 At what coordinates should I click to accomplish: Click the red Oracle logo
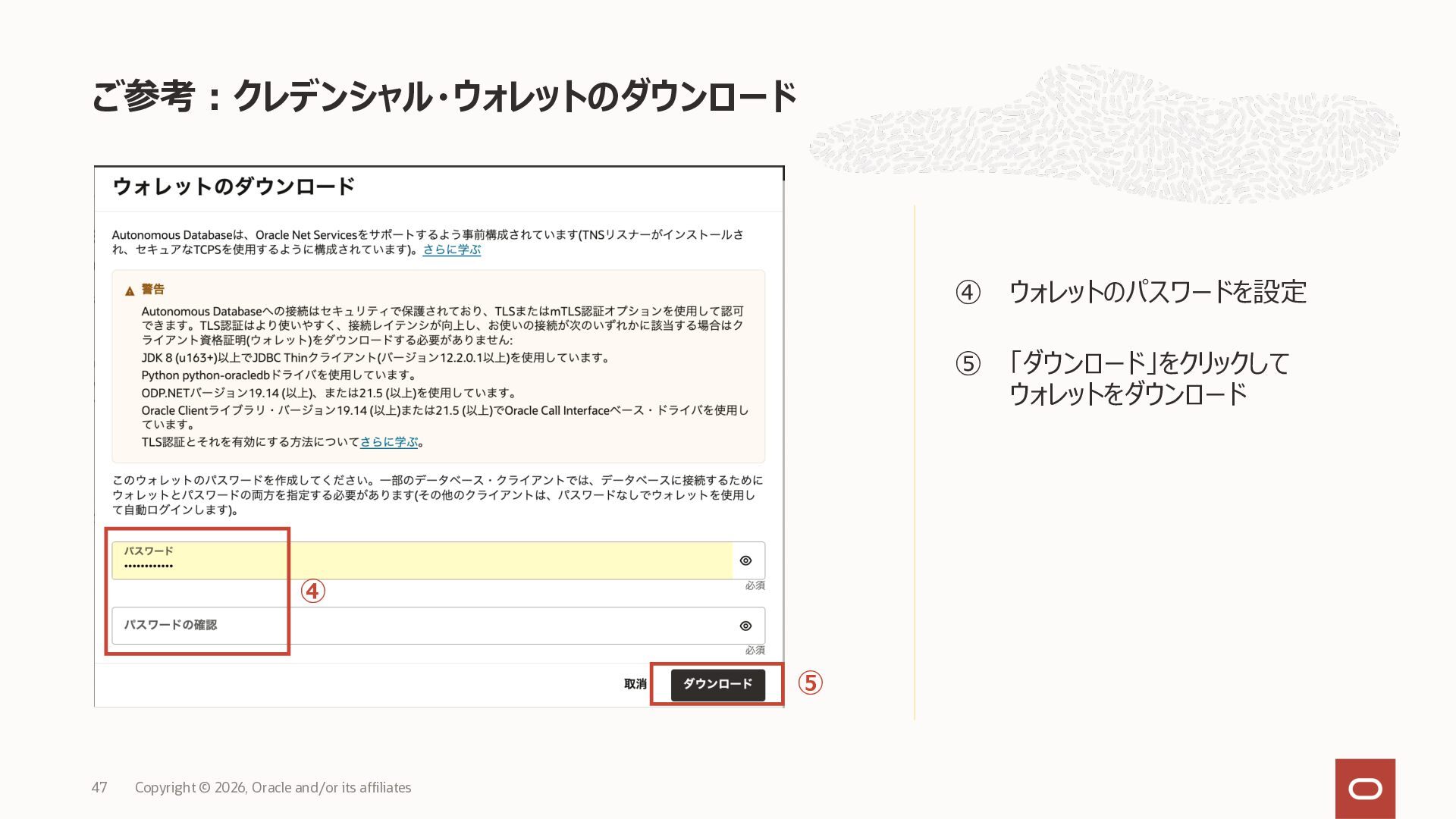pyautogui.click(x=1365, y=789)
